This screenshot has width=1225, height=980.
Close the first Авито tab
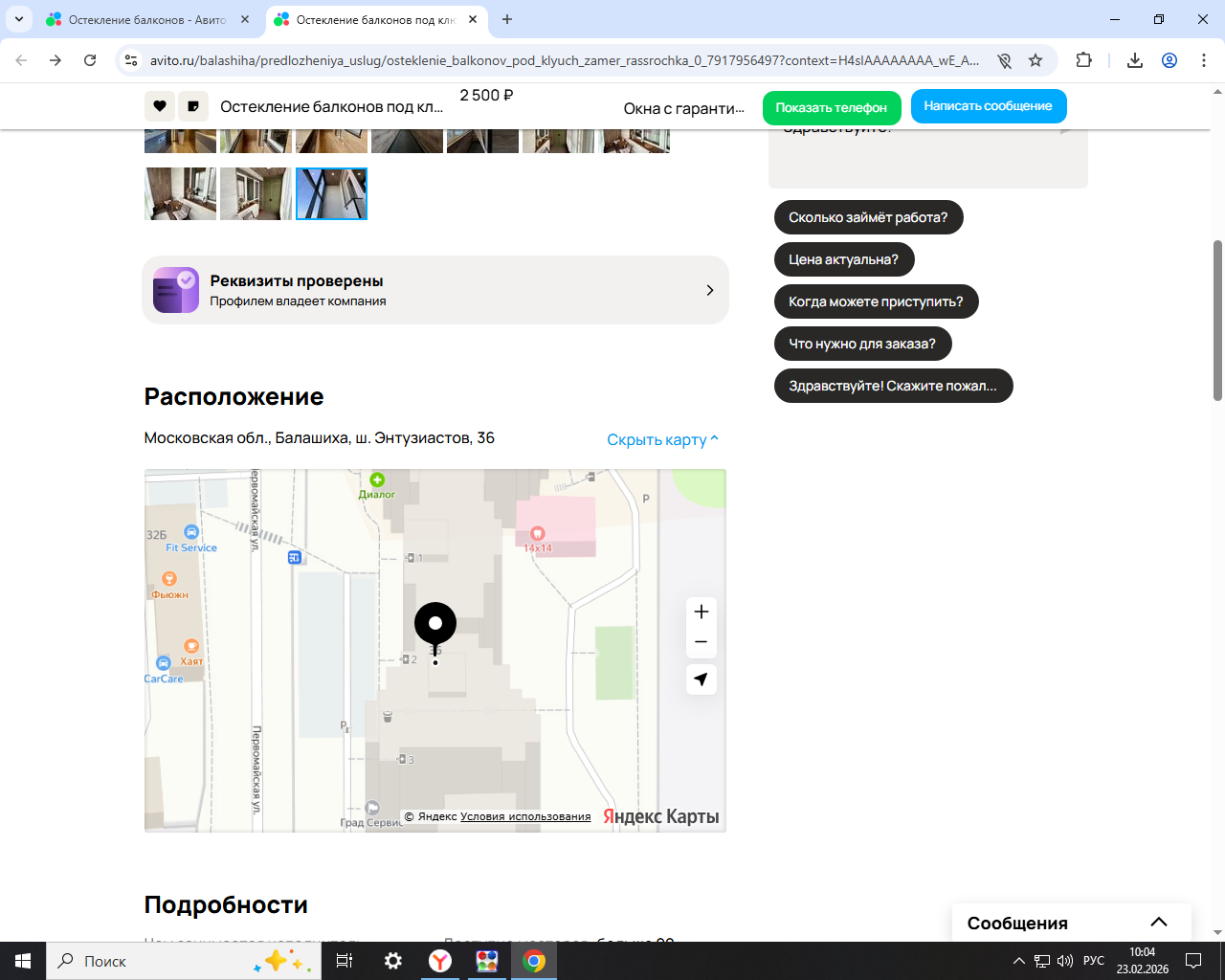245,19
